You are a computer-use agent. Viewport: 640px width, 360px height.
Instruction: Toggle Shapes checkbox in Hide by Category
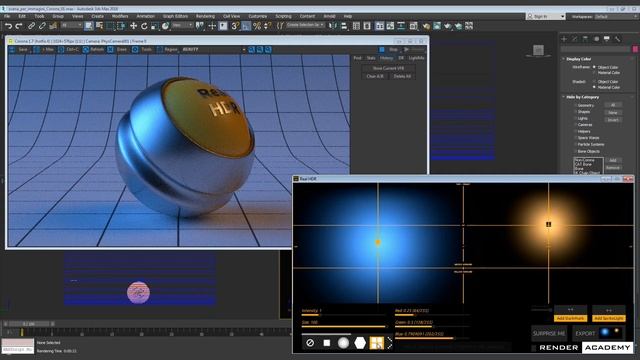click(576, 112)
